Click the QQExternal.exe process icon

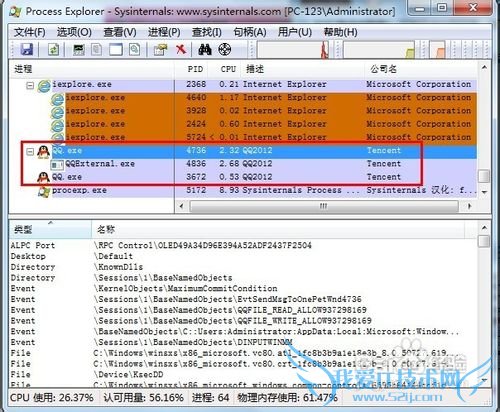(x=57, y=164)
